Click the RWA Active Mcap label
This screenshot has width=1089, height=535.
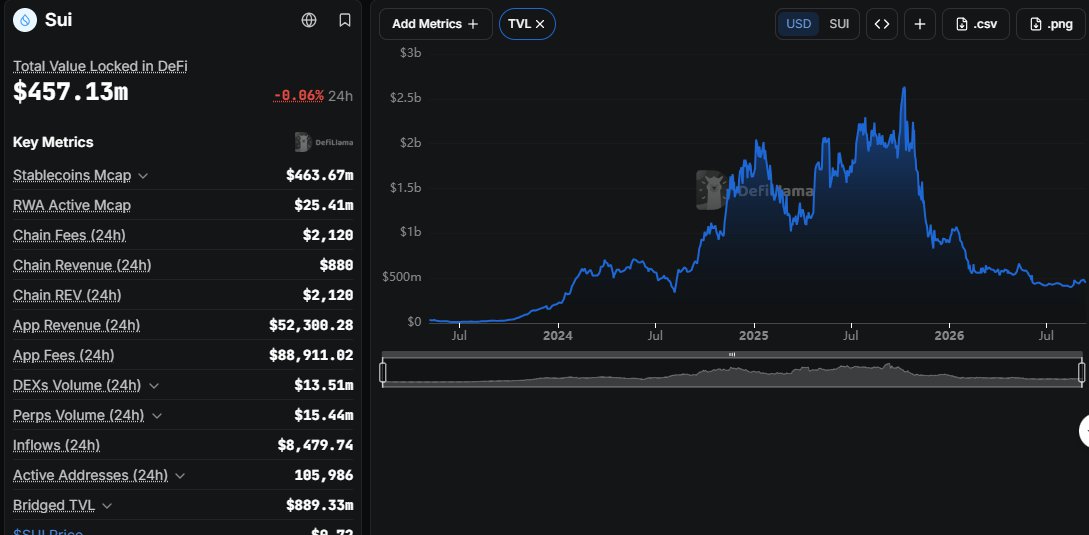click(72, 206)
